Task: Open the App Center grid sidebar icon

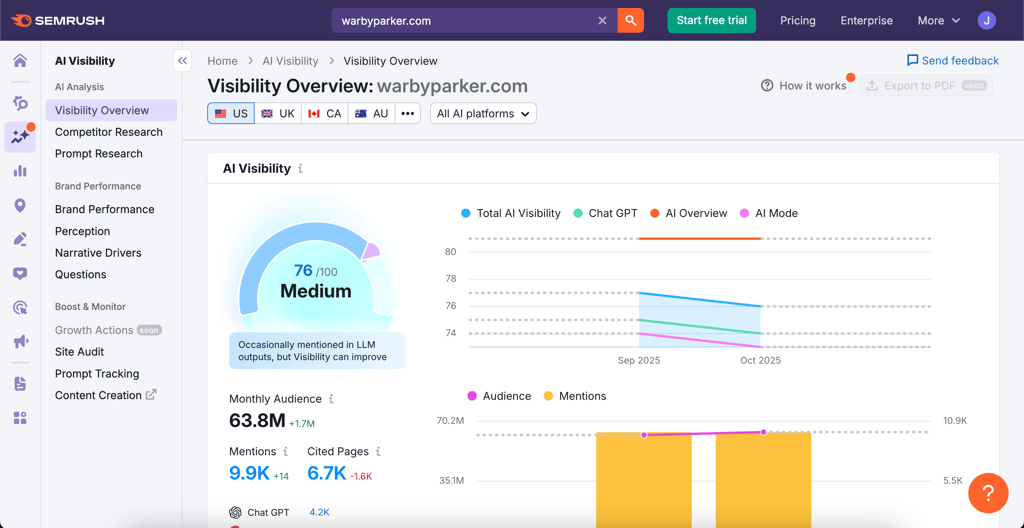Action: [x=20, y=418]
